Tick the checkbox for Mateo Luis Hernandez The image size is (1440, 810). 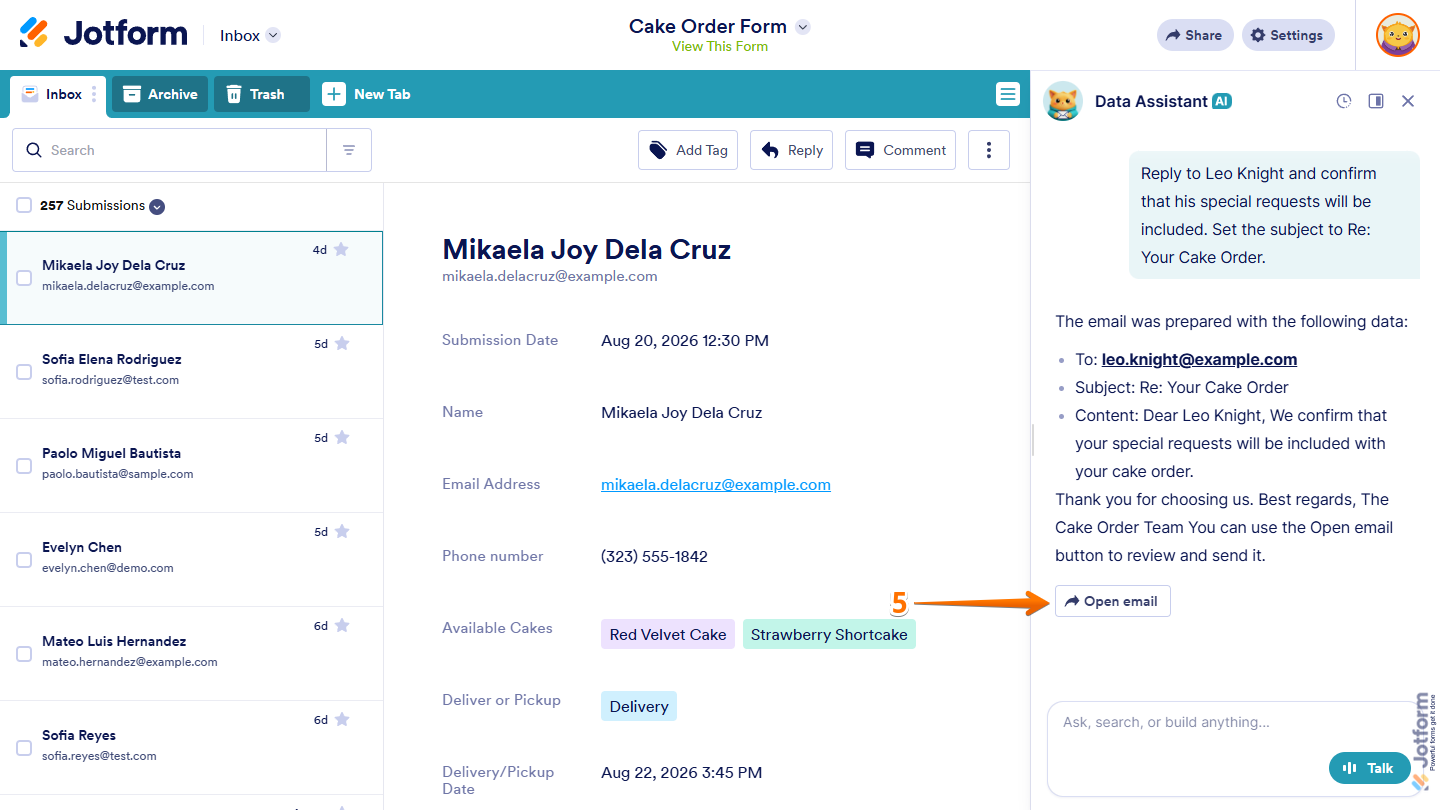24,654
